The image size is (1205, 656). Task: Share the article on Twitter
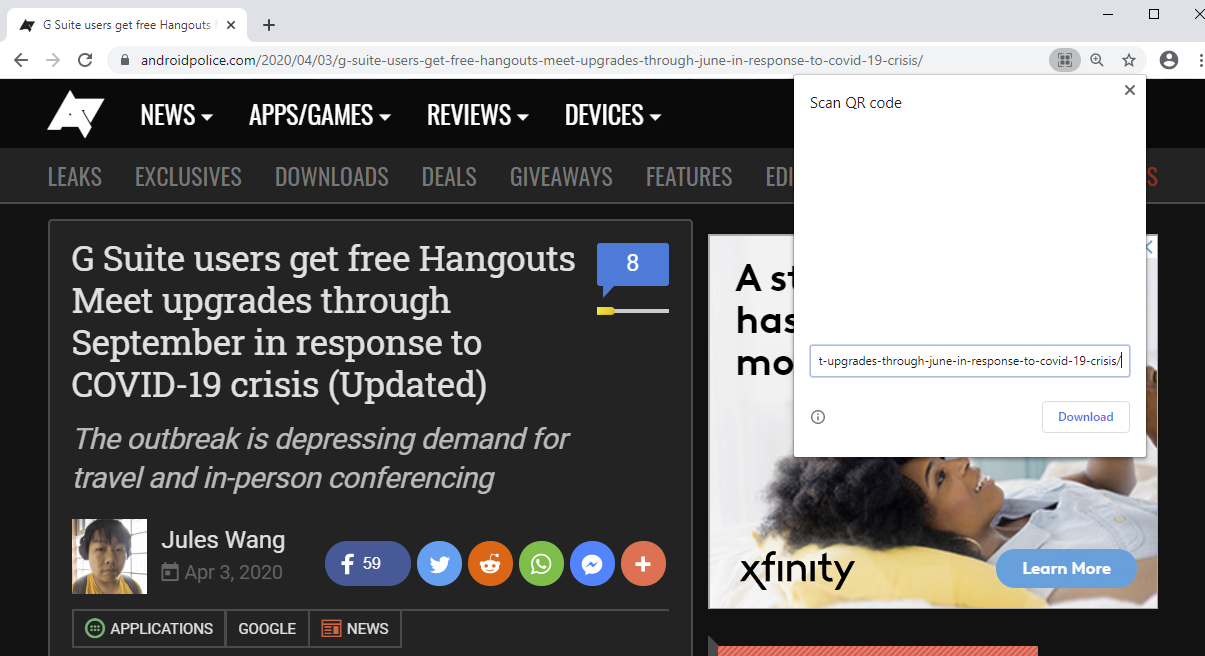439,564
